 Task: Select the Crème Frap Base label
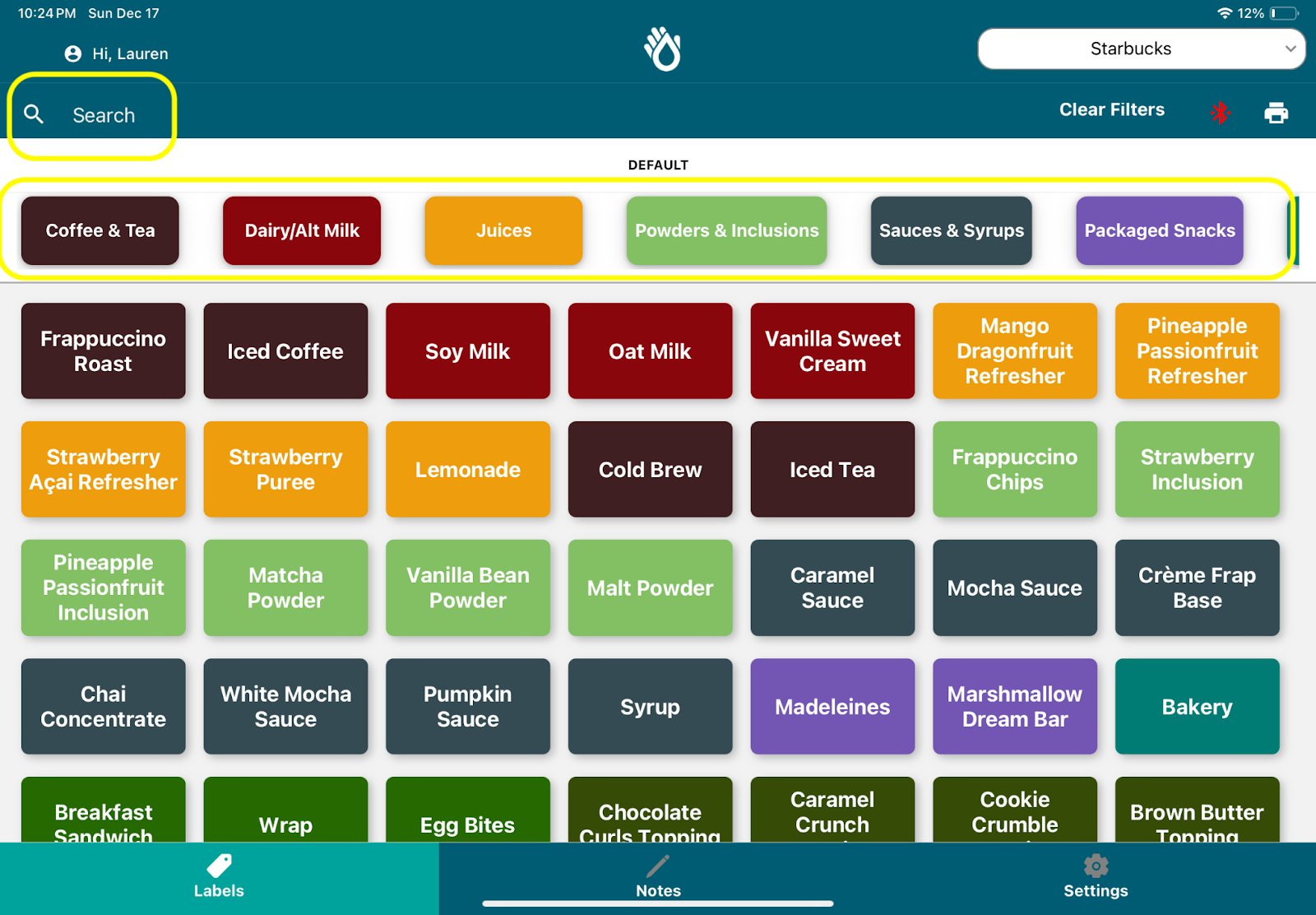pyautogui.click(x=1198, y=588)
